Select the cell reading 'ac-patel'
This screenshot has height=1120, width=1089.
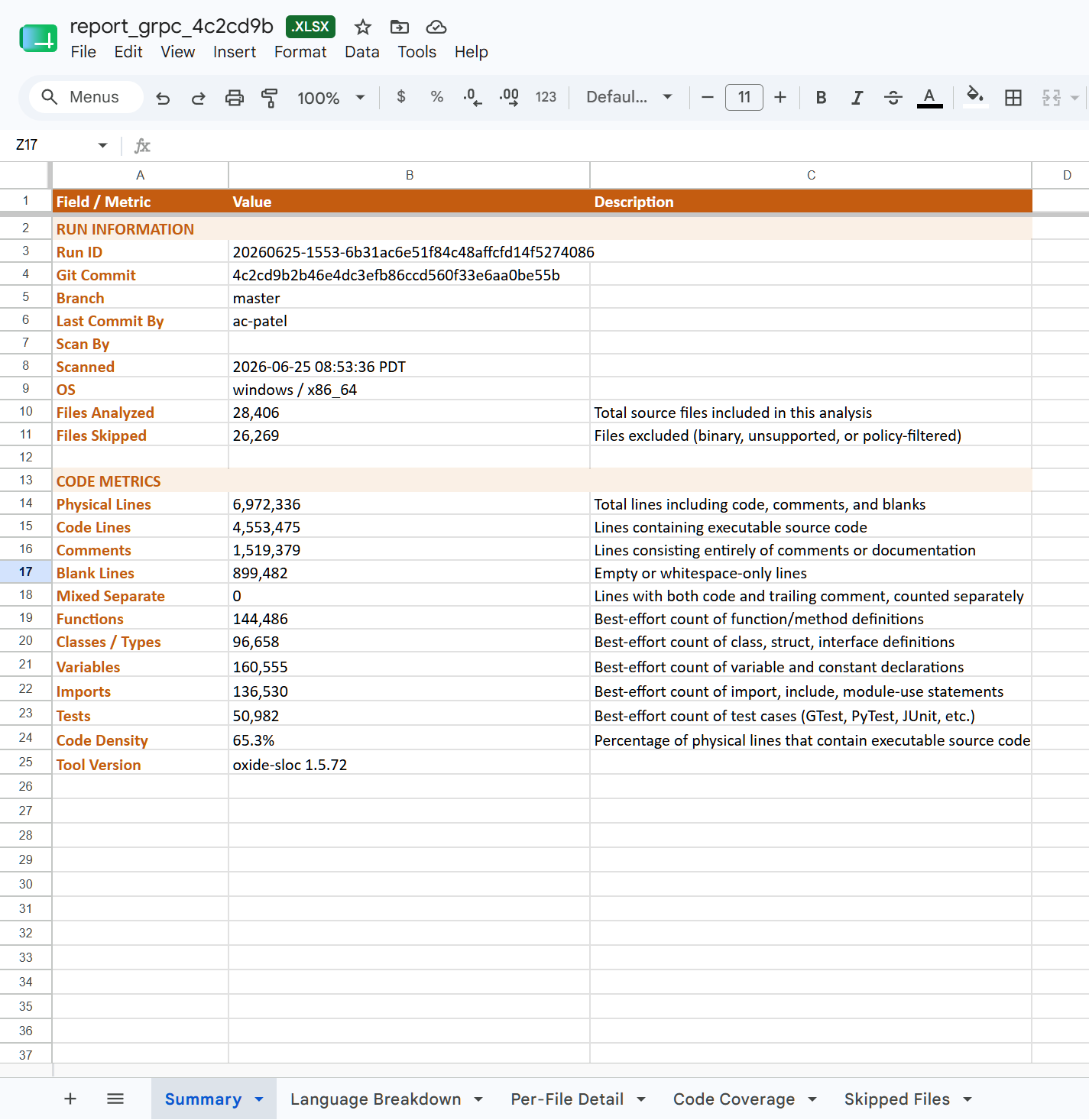[410, 321]
